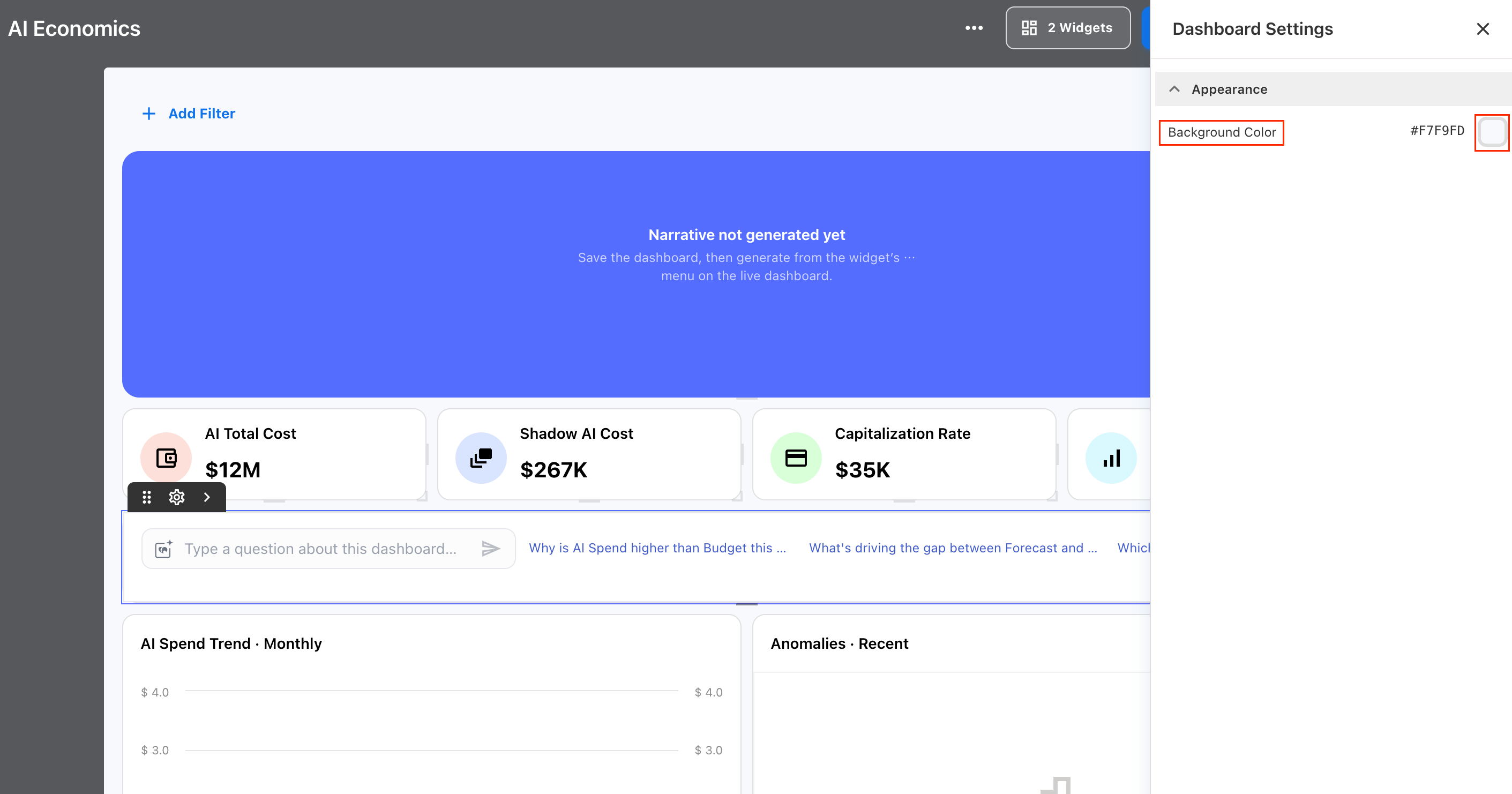Click the Shadow AI Cost card title

[577, 433]
